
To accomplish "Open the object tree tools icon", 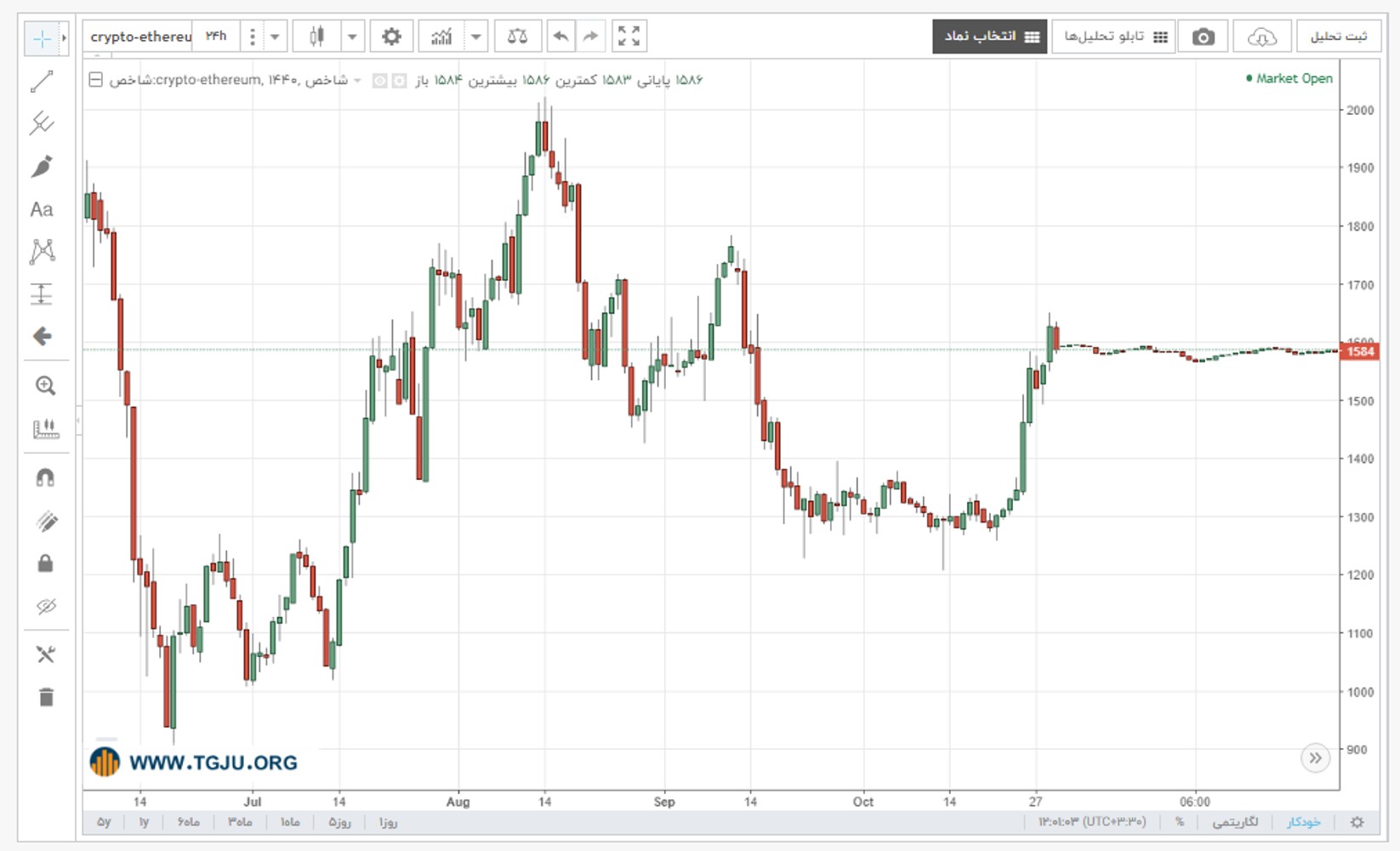I will click(x=45, y=654).
